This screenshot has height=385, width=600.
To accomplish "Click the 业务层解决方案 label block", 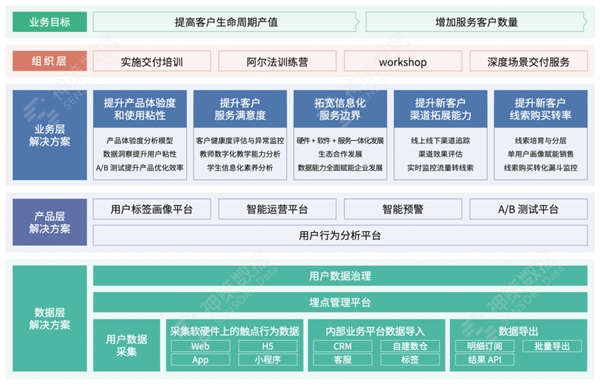I will [x=50, y=135].
